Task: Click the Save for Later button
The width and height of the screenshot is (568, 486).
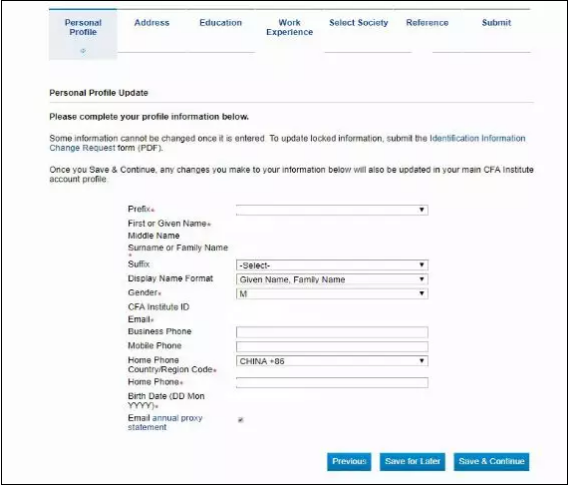Action: tap(413, 462)
